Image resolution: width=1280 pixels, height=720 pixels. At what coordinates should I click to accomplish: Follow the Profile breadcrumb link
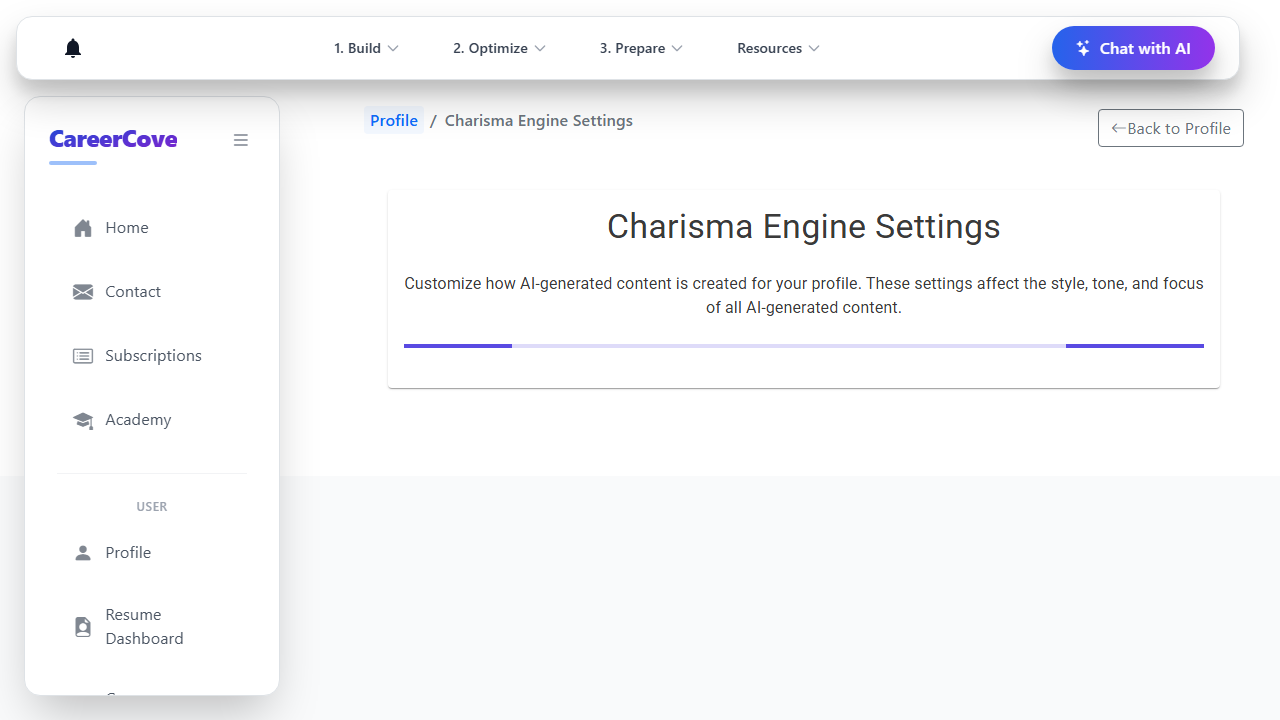394,121
